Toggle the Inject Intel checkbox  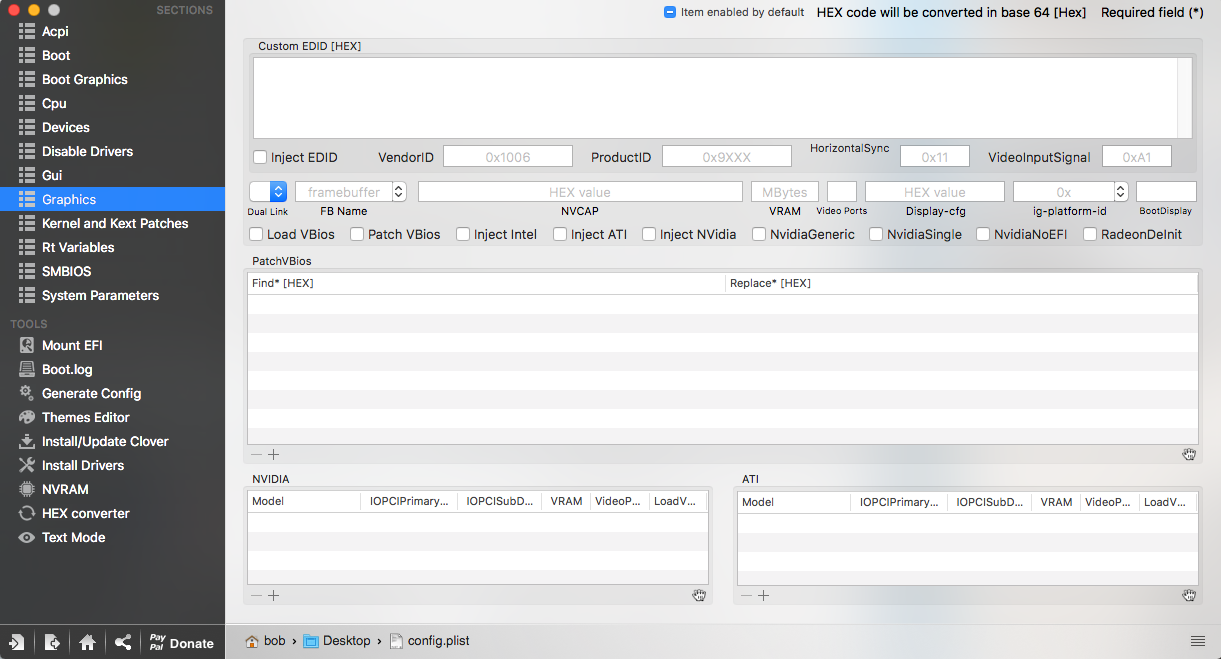[463, 234]
